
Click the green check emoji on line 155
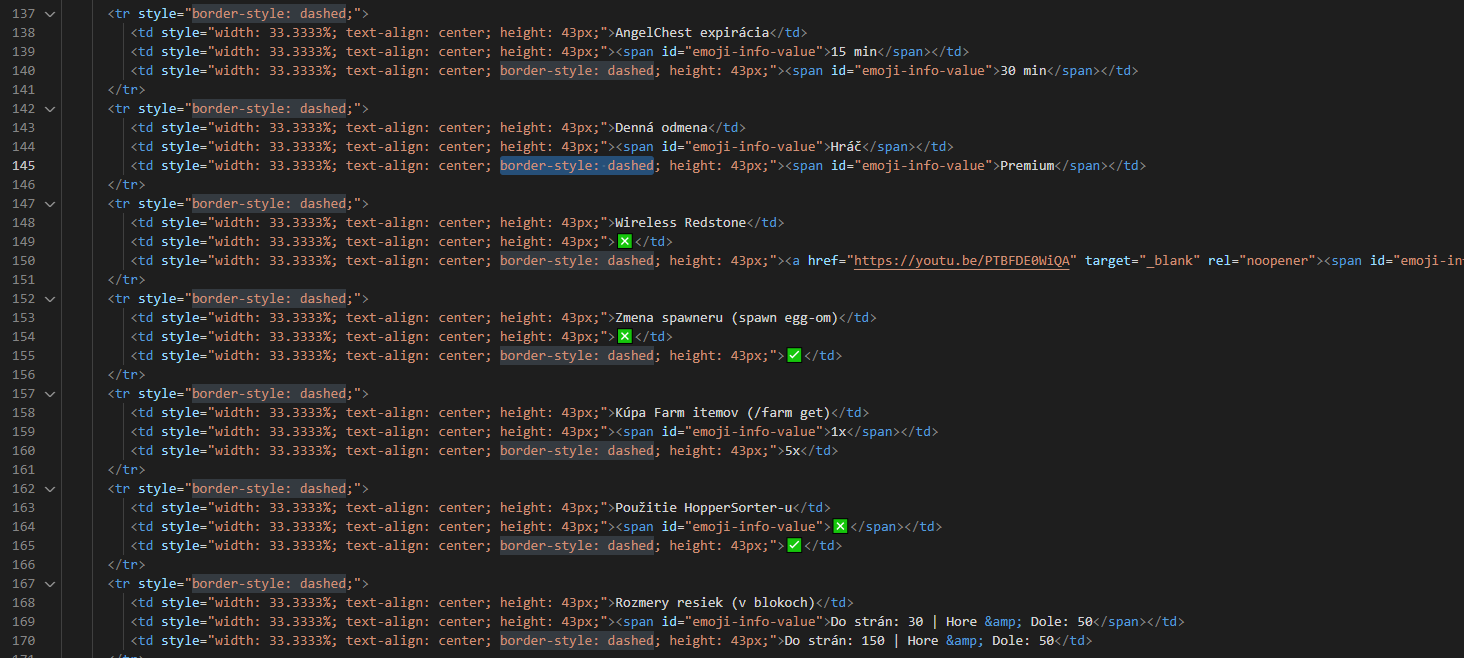(x=794, y=356)
